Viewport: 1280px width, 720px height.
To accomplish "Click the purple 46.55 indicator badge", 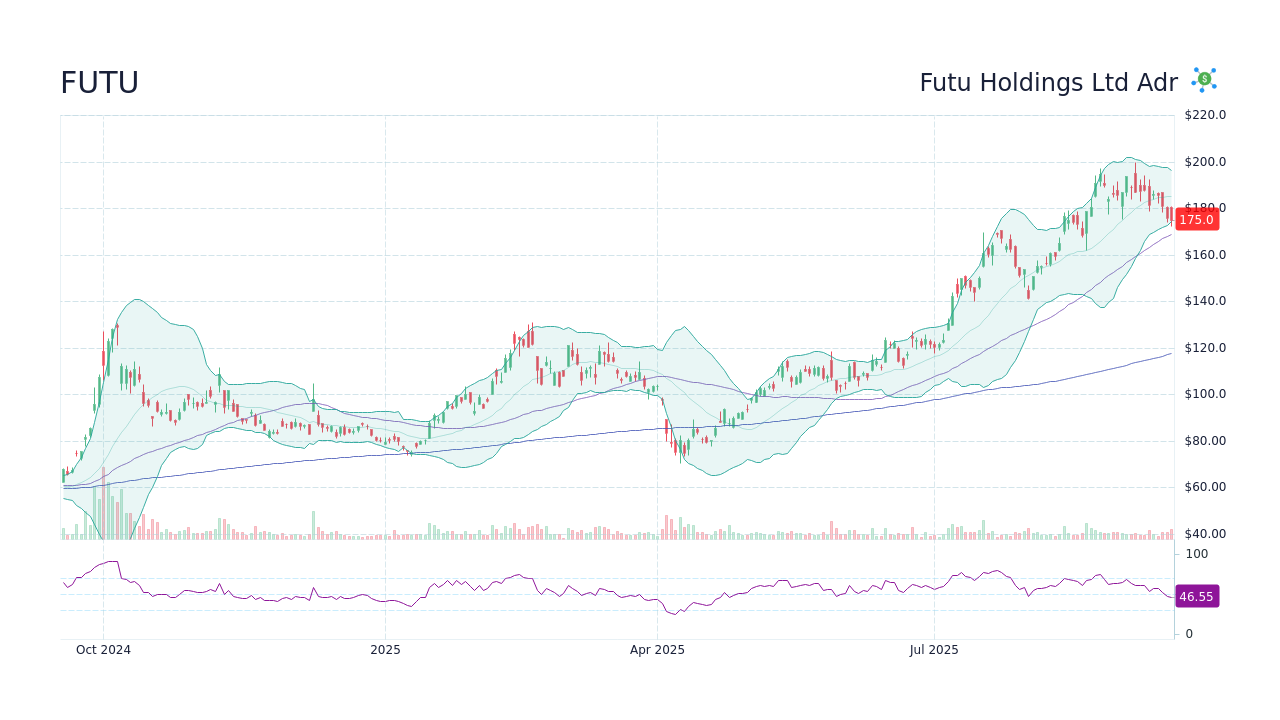I will 1196,597.
